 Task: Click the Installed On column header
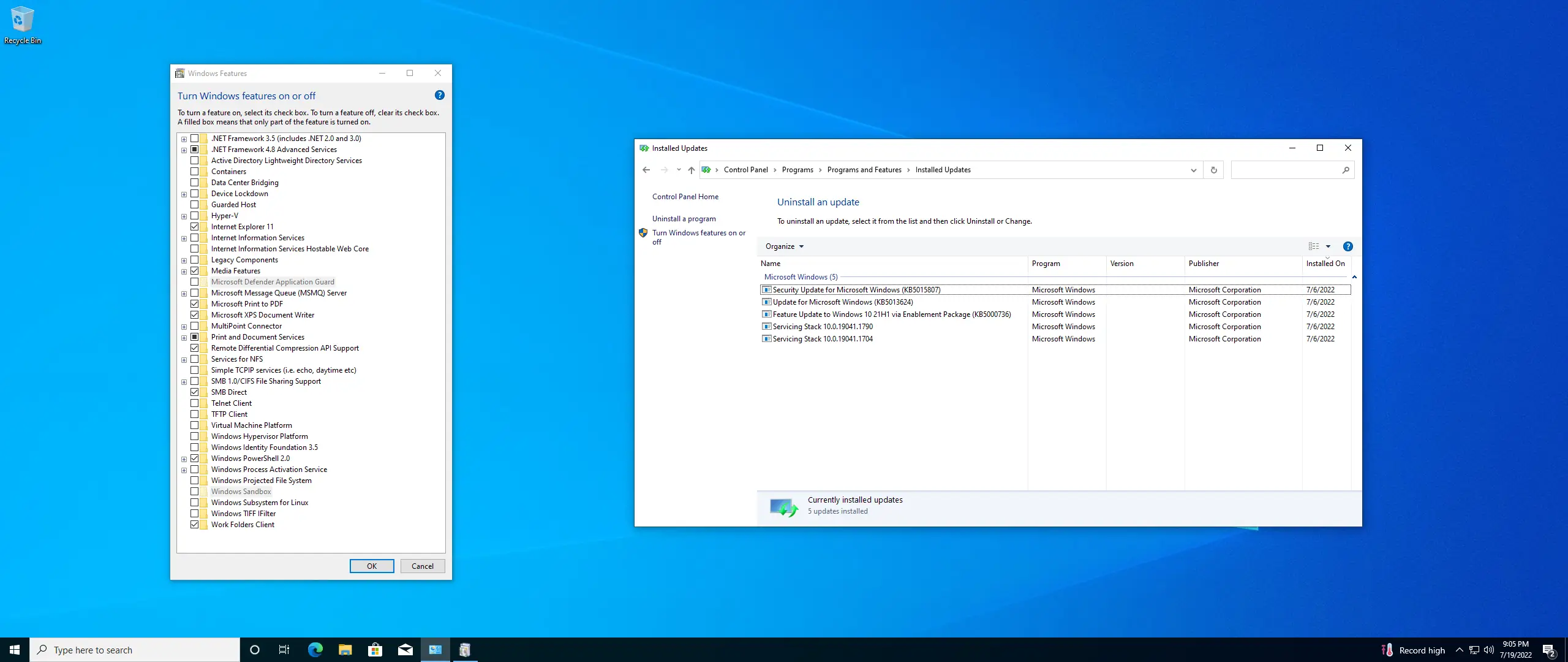[1325, 264]
